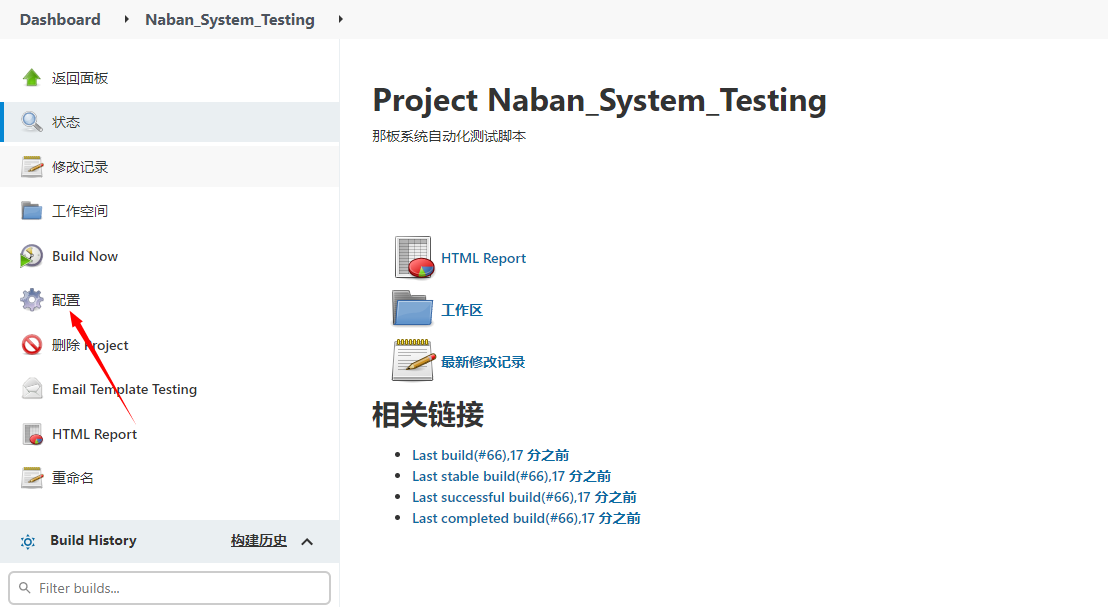Click the 最新修改记录 notepad icon

(x=413, y=360)
